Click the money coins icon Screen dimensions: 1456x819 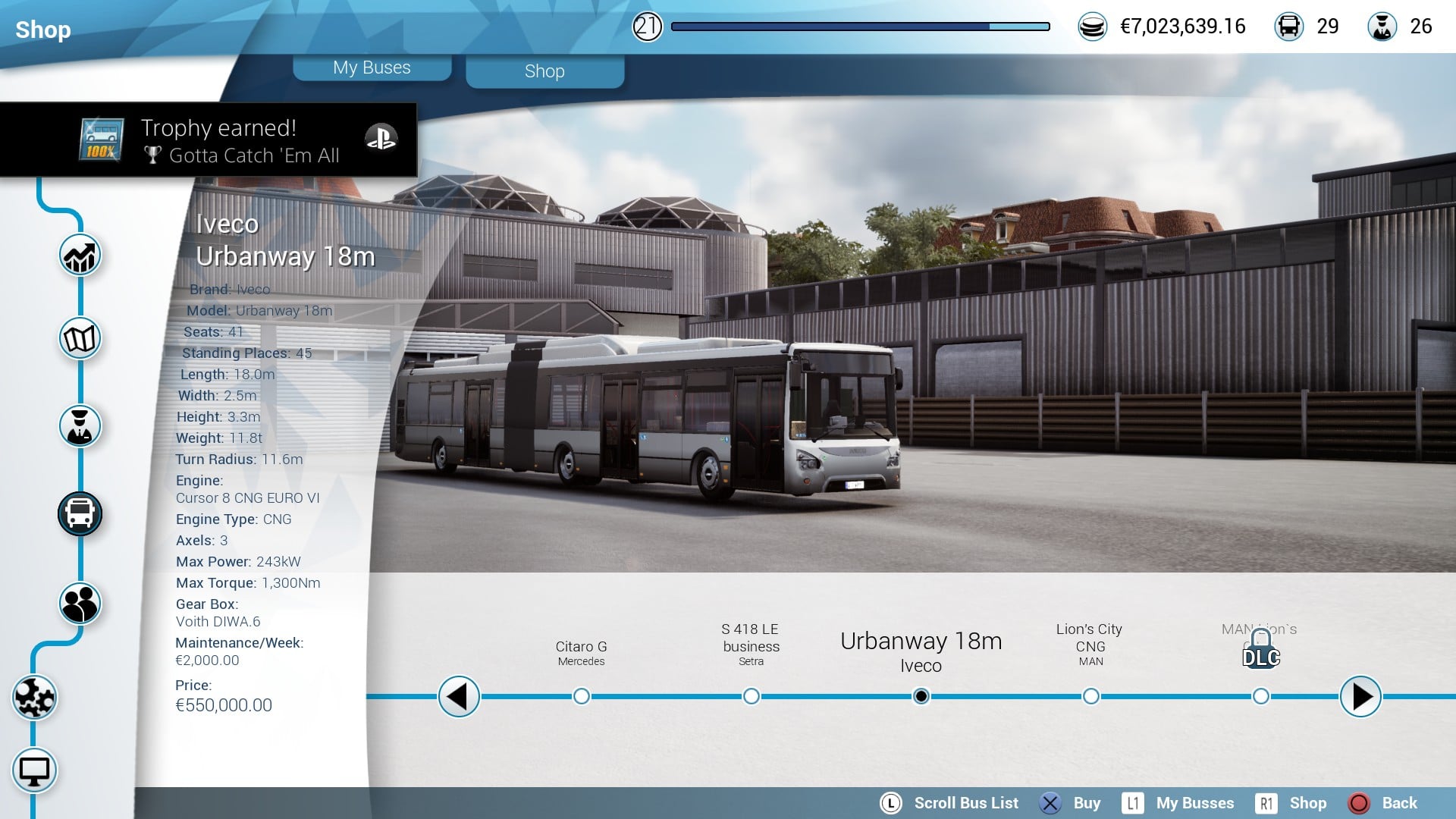1092,27
